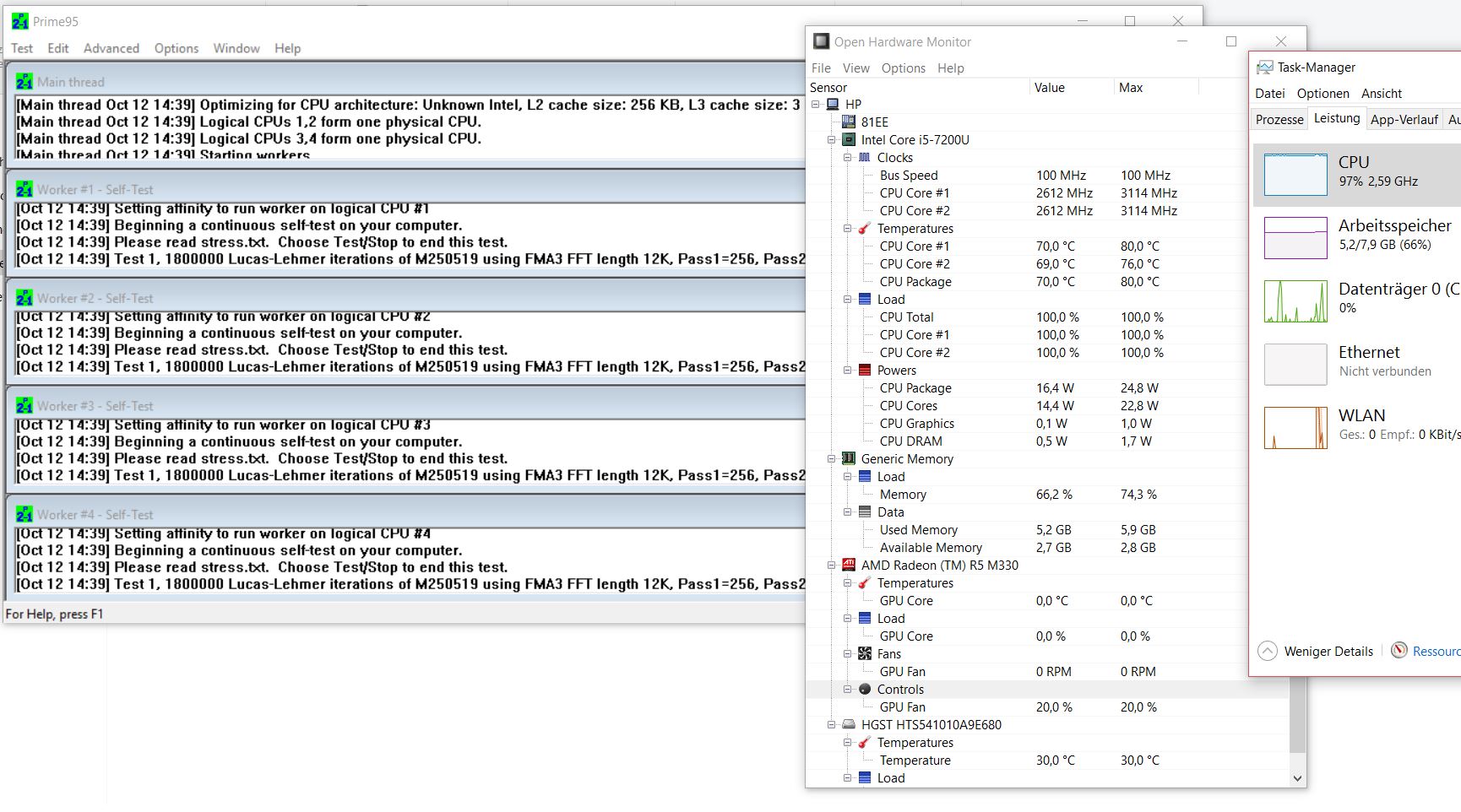
Task: Click the Weniger Details chevron icon
Action: 1268,651
